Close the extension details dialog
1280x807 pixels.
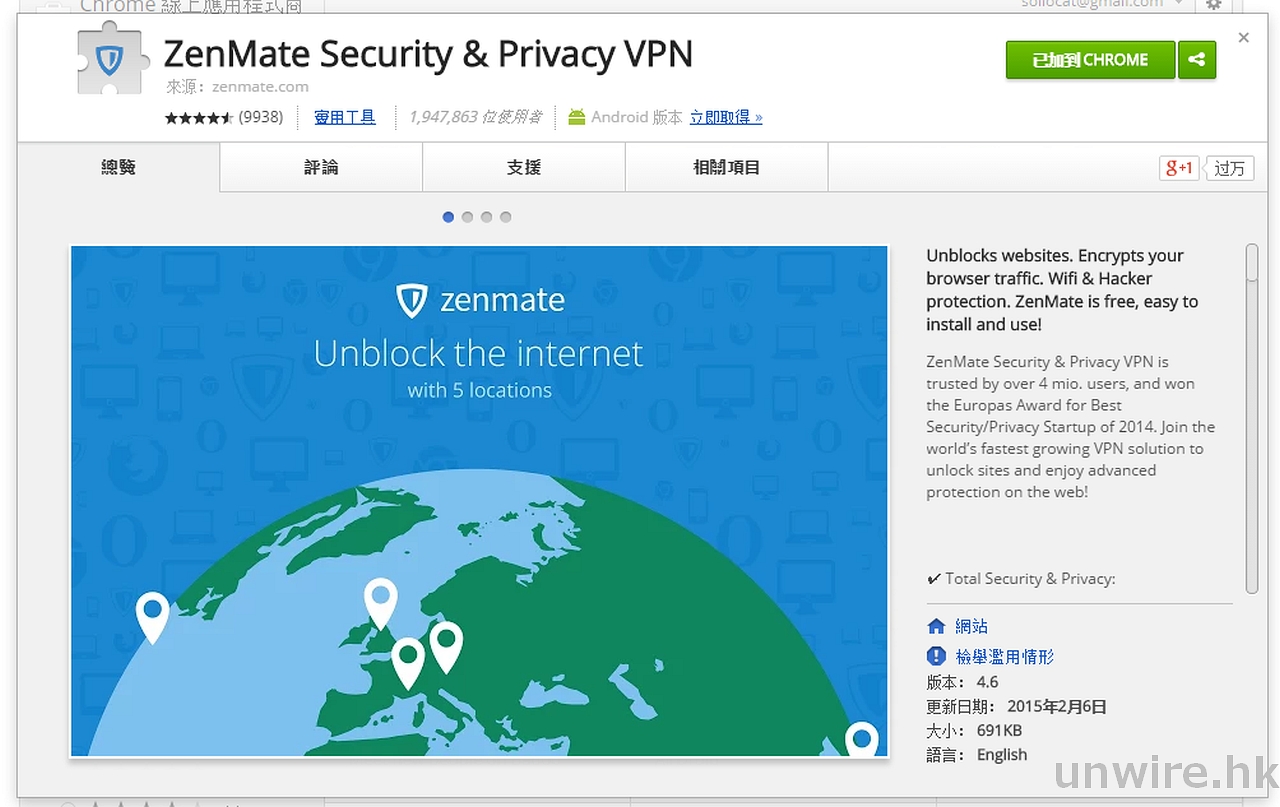(1243, 38)
